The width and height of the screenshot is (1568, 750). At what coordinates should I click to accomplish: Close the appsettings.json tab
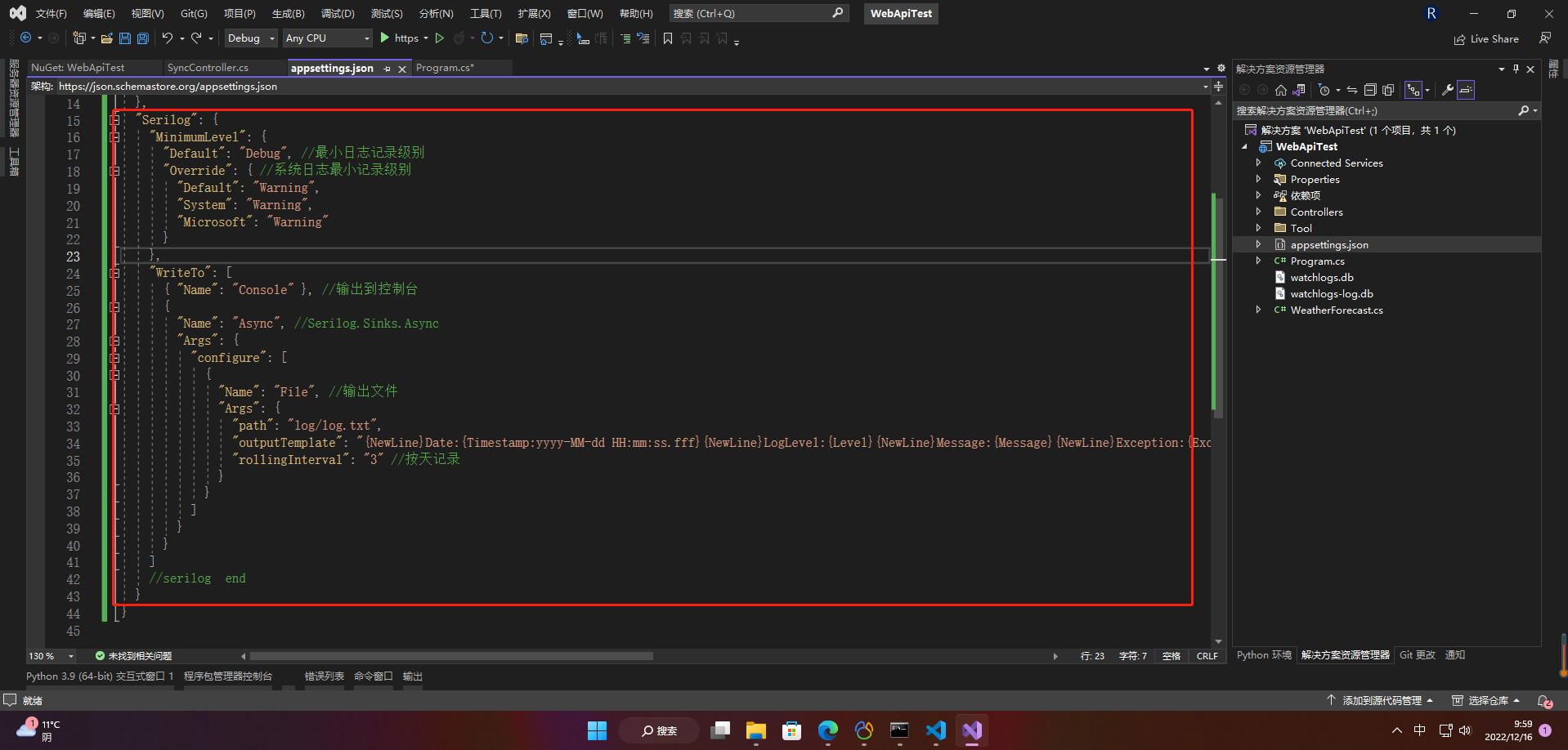(x=402, y=69)
